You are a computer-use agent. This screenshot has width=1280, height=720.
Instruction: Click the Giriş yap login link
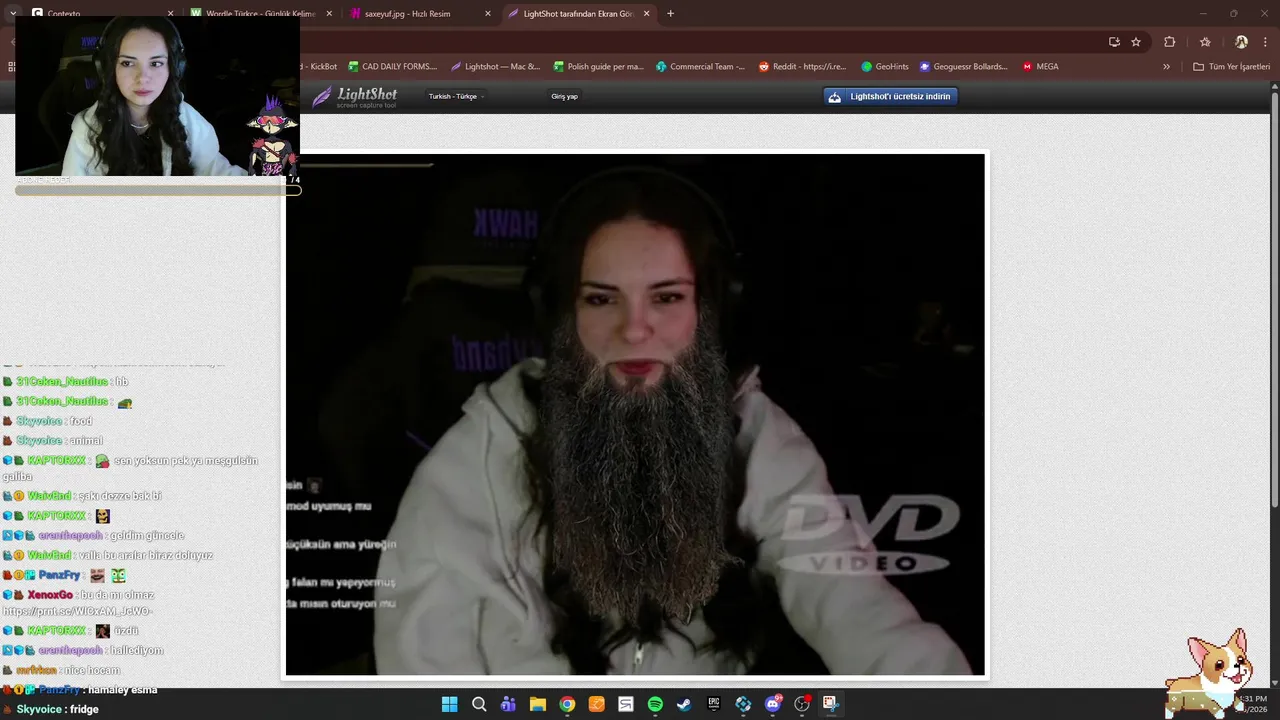click(564, 97)
